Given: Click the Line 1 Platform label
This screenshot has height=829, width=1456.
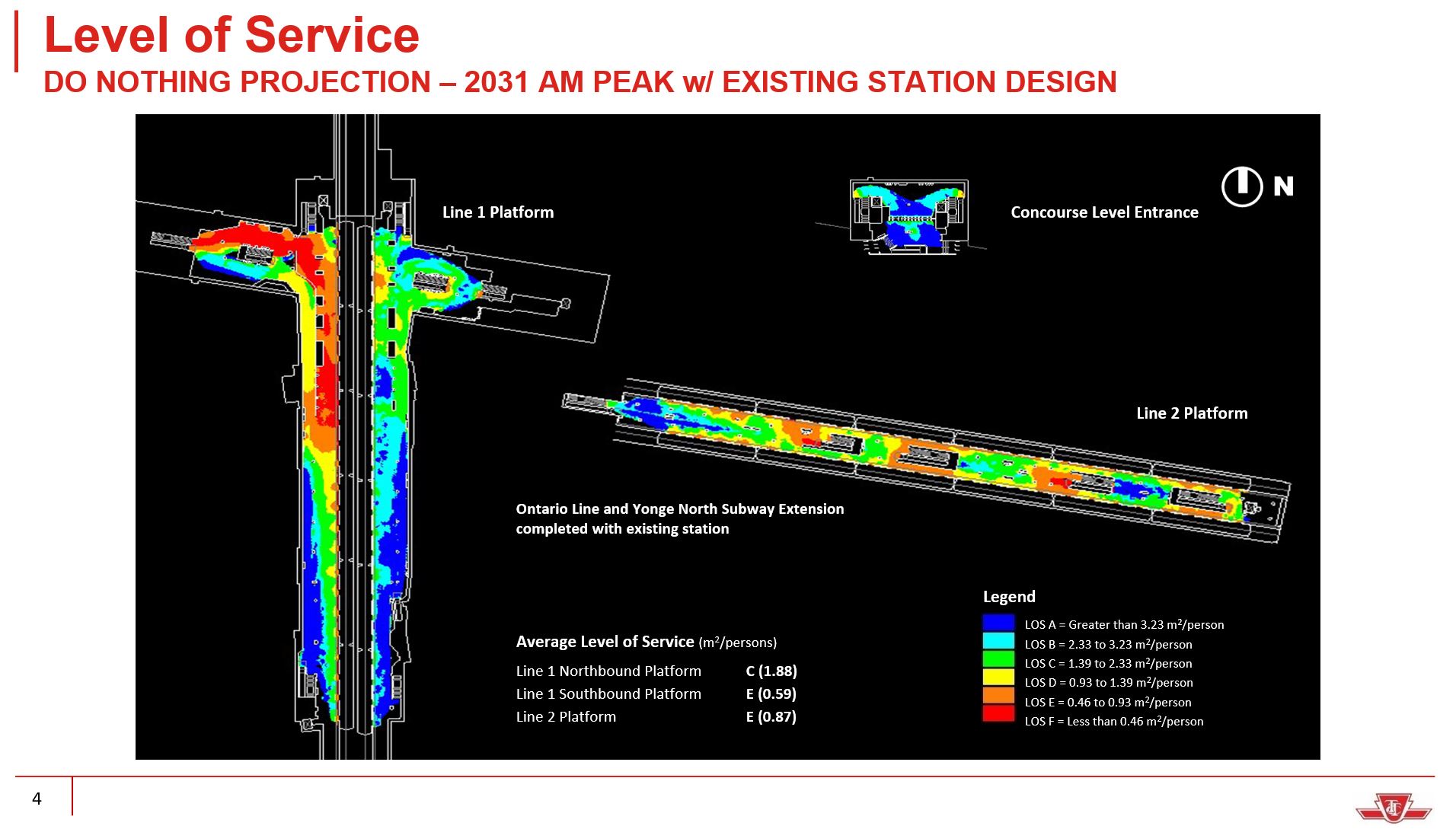Looking at the screenshot, I should (x=498, y=212).
